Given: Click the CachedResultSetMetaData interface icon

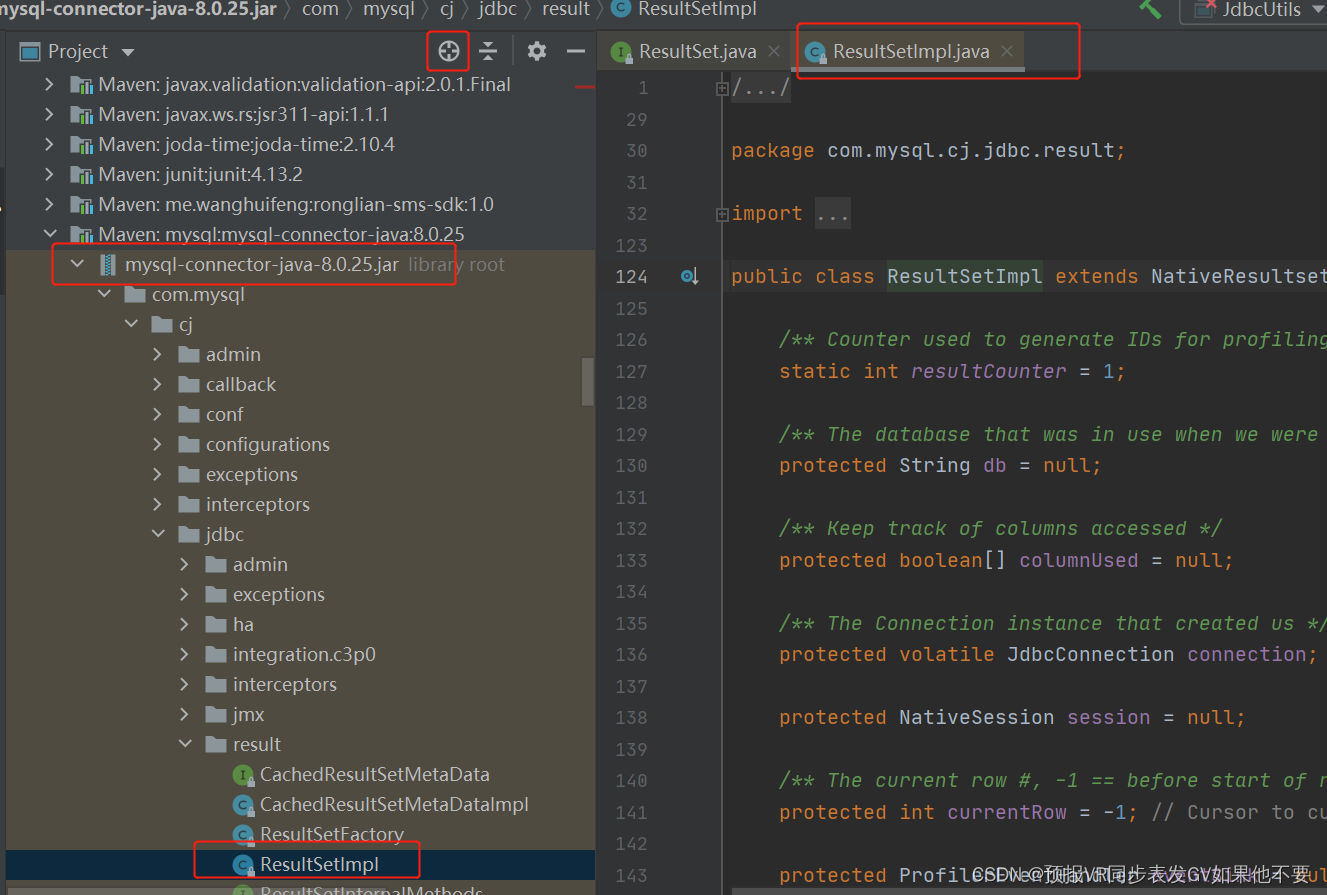Looking at the screenshot, I should point(243,773).
